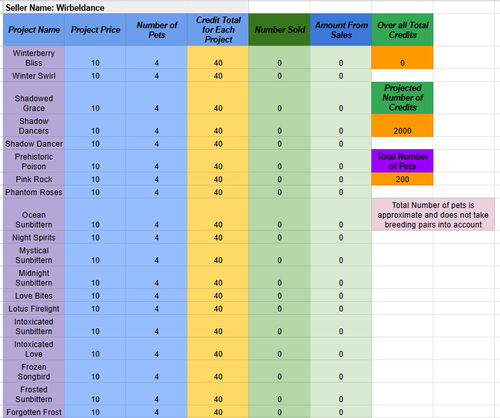Viewport: 500px width, 418px height.
Task: Click the Midnight Sunbittern cell
Action: point(34,278)
